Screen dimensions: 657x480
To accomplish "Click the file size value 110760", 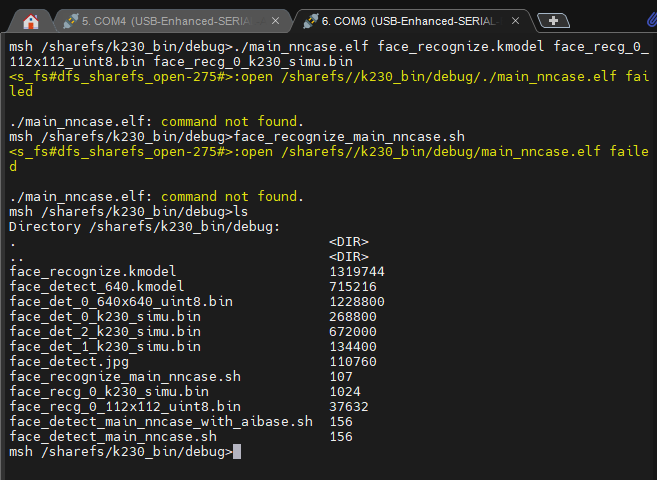I will click(353, 362).
